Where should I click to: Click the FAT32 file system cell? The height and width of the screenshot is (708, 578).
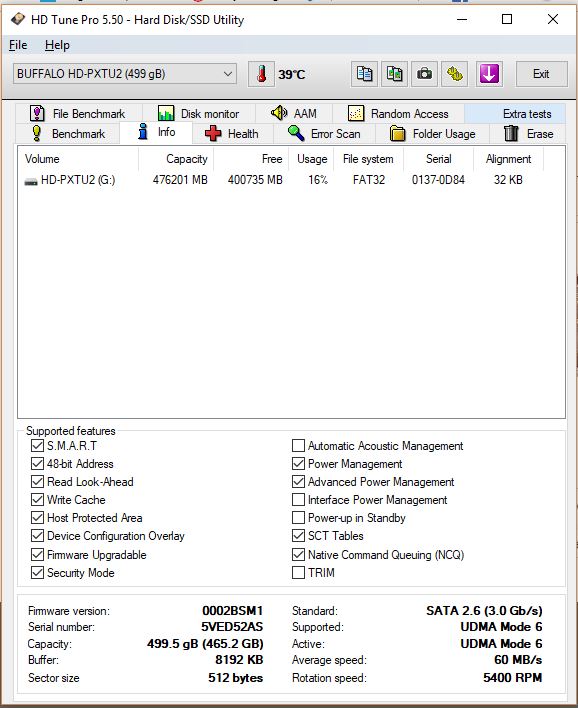(369, 180)
